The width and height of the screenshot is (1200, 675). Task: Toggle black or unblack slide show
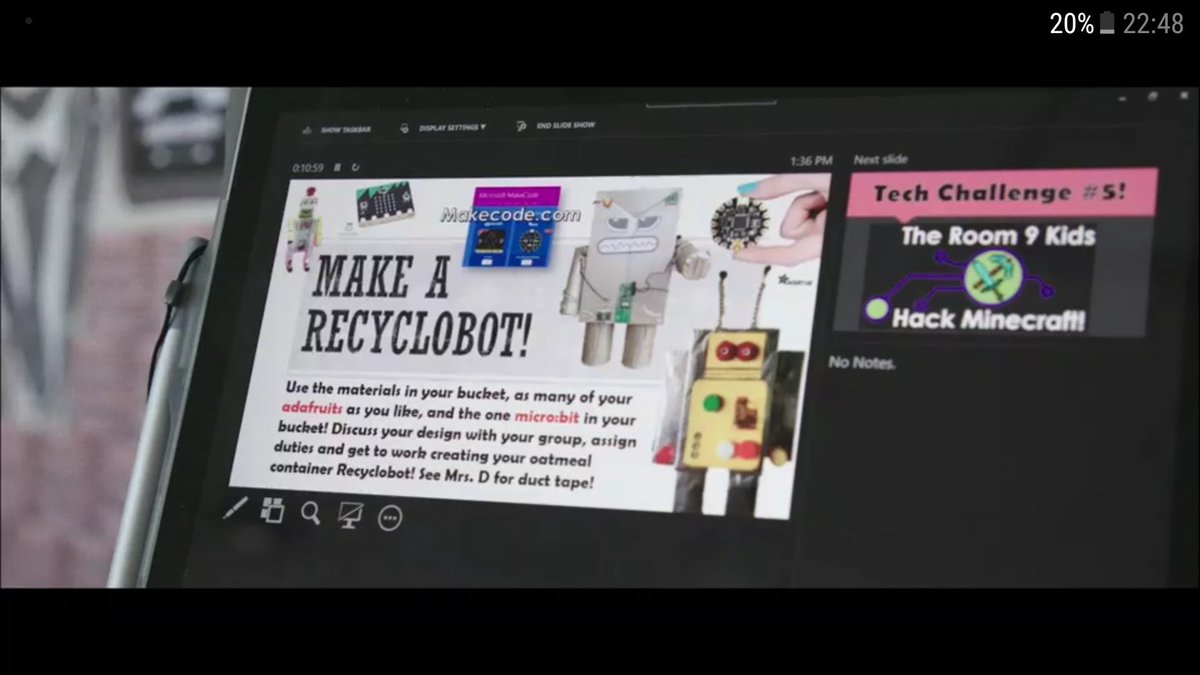(x=350, y=516)
